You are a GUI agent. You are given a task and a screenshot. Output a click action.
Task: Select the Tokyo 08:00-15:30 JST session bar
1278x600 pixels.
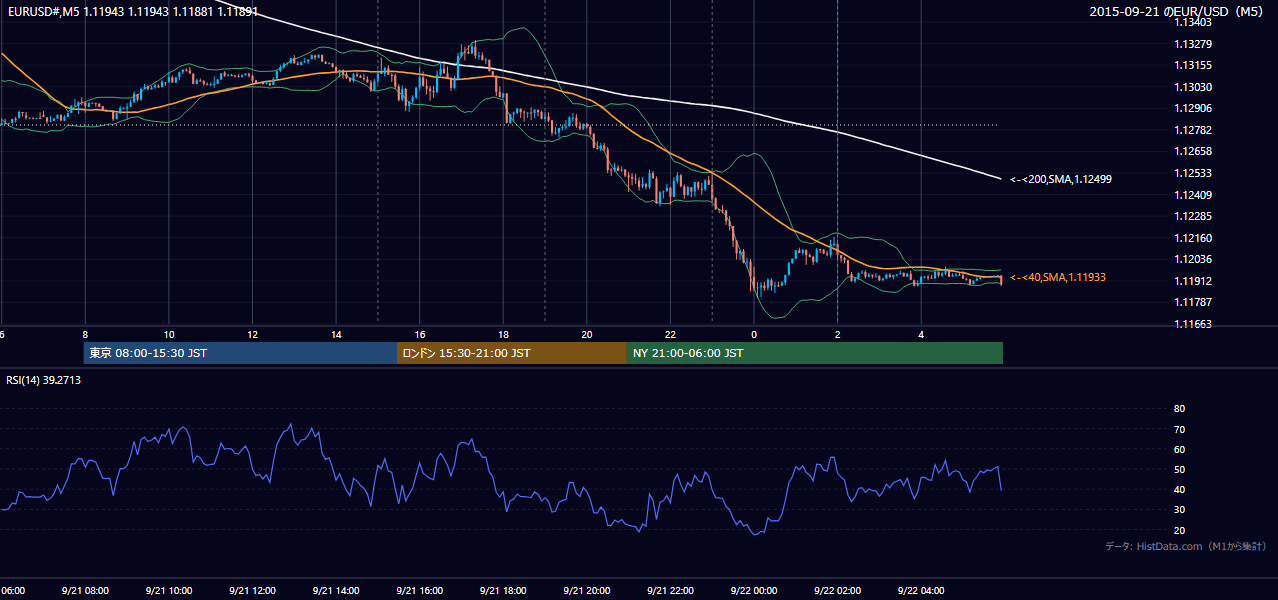click(240, 353)
